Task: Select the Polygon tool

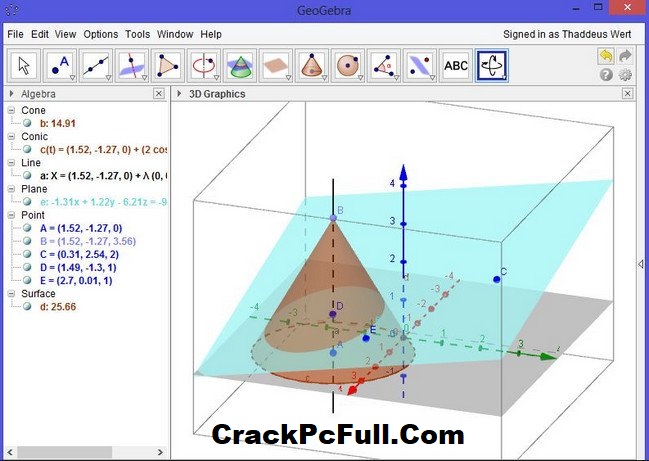Action: coord(169,65)
